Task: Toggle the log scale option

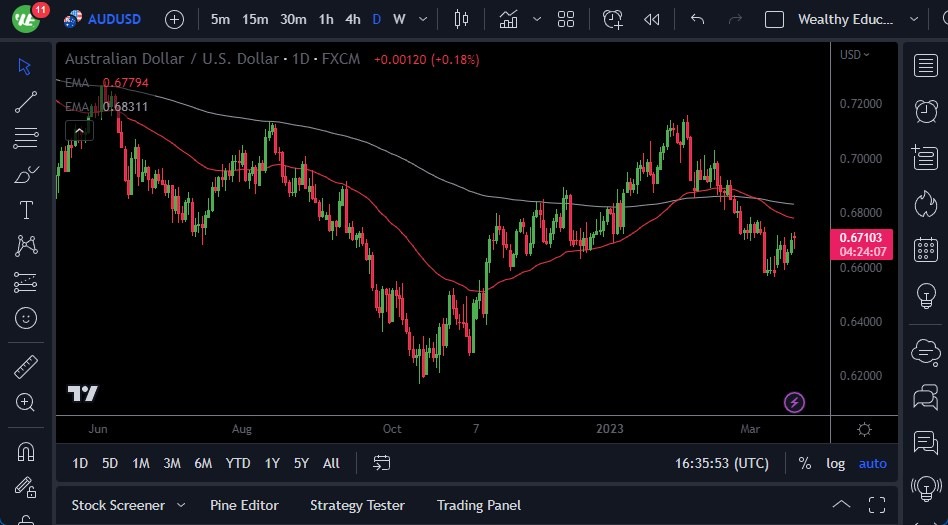Action: [x=835, y=463]
